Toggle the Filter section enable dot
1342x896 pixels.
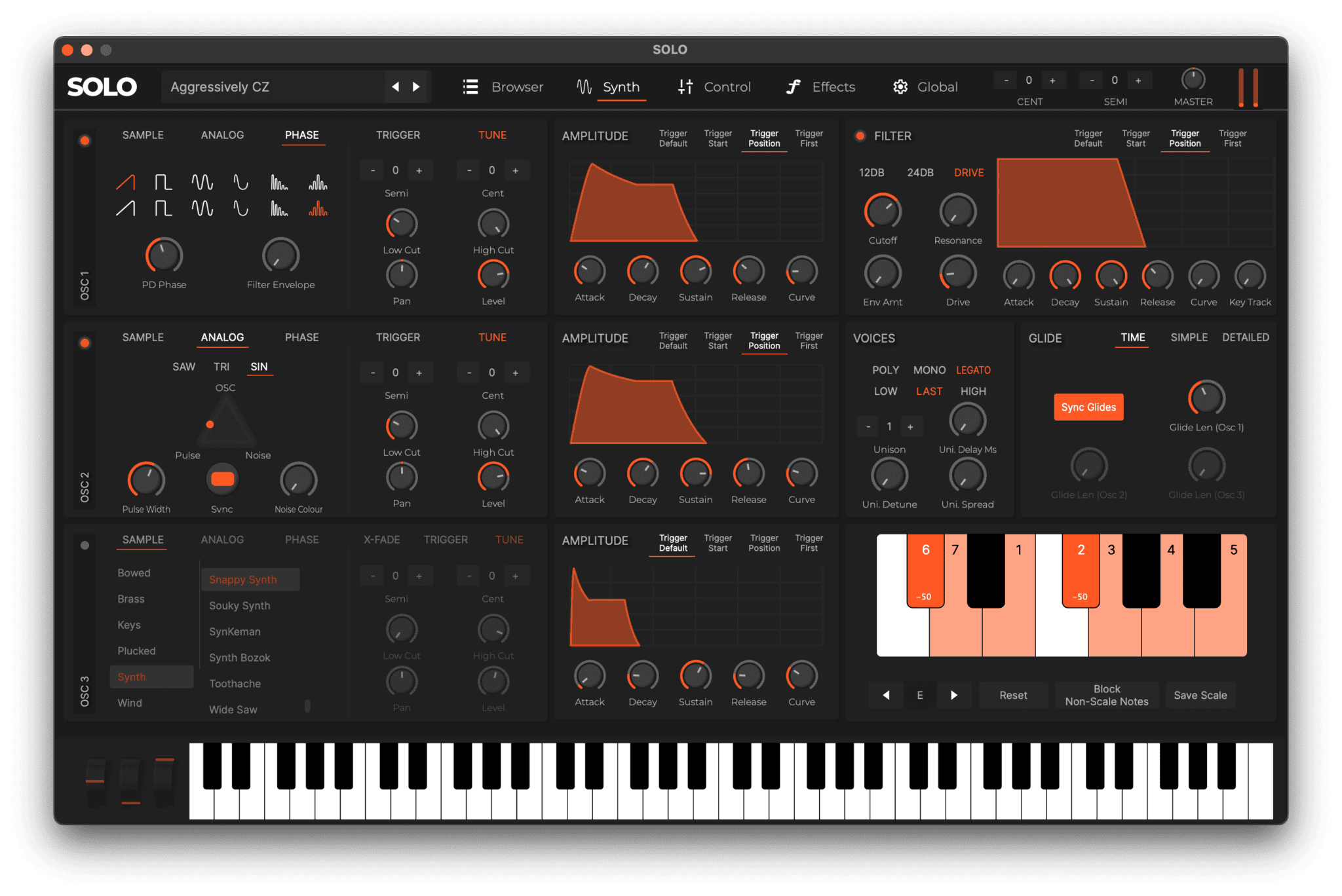coord(860,136)
